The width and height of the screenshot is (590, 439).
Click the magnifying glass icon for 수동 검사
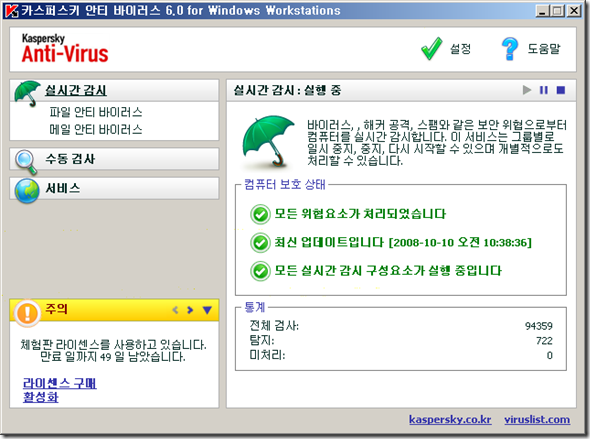tap(26, 162)
